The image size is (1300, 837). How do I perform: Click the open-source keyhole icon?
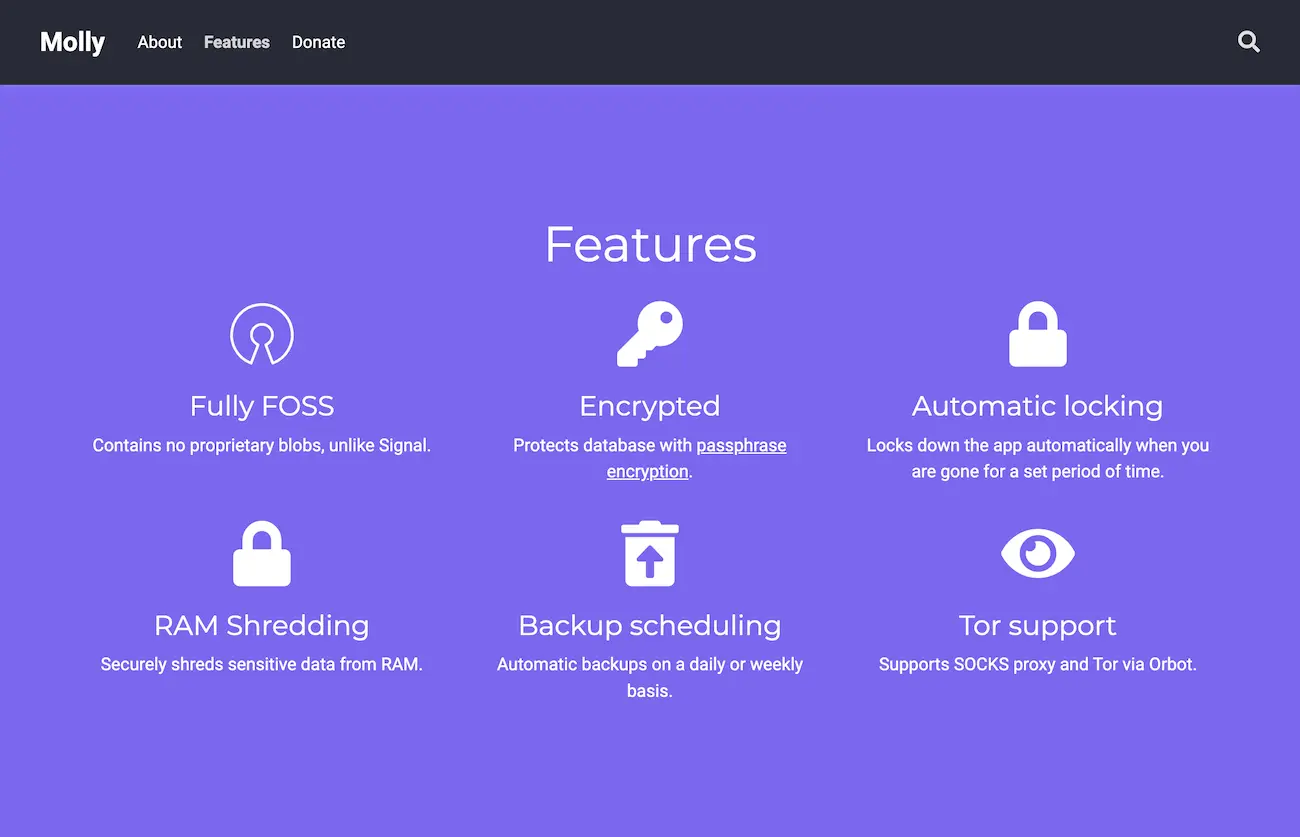point(262,335)
